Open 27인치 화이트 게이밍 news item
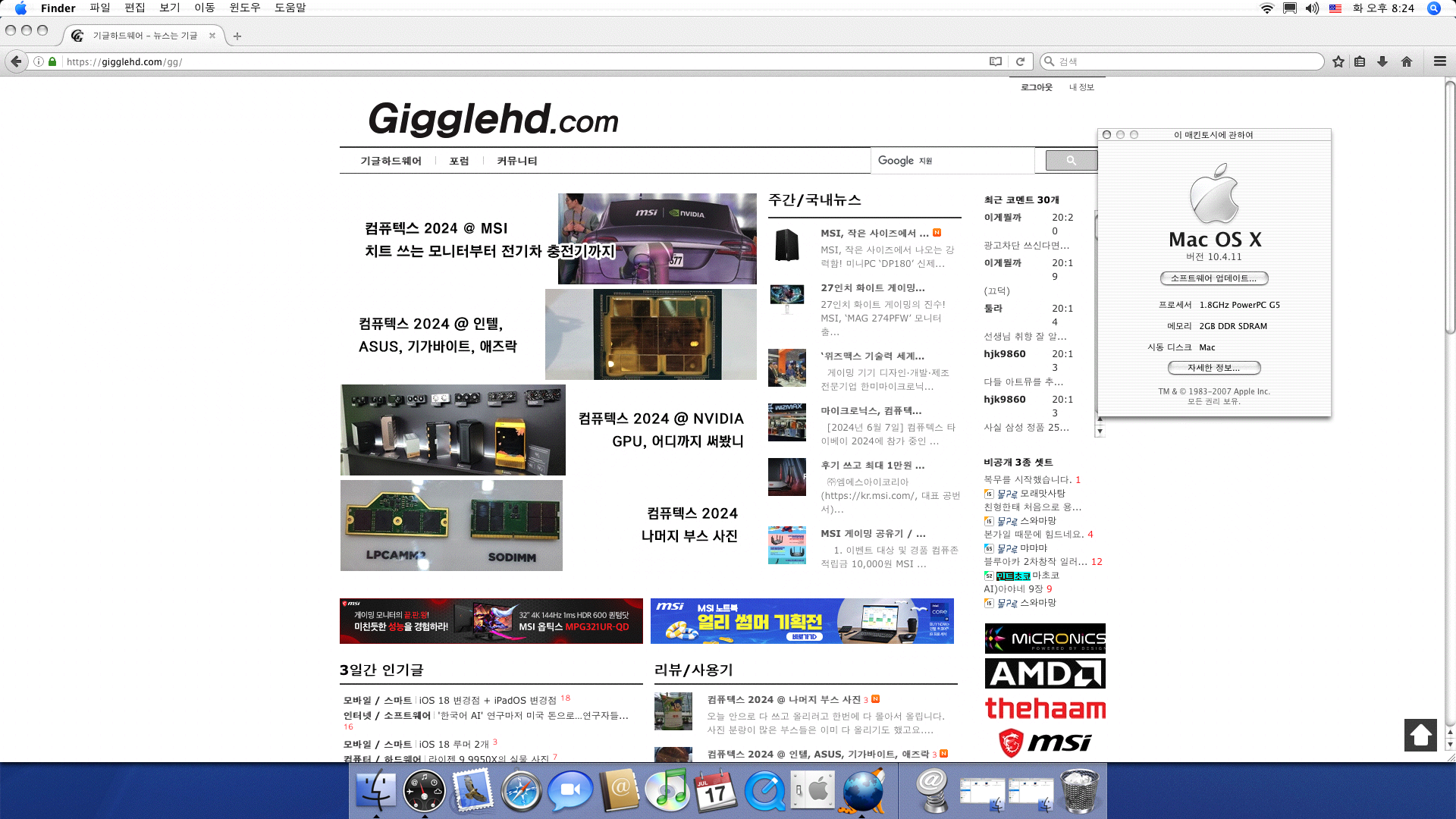Viewport: 1456px width, 819px height. tap(872, 288)
